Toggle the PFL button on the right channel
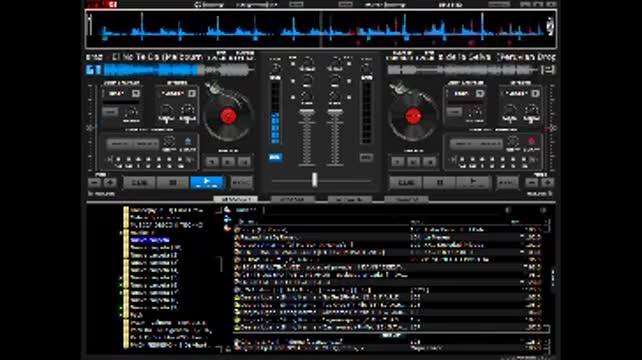This screenshot has width=642, height=360. 366,157
